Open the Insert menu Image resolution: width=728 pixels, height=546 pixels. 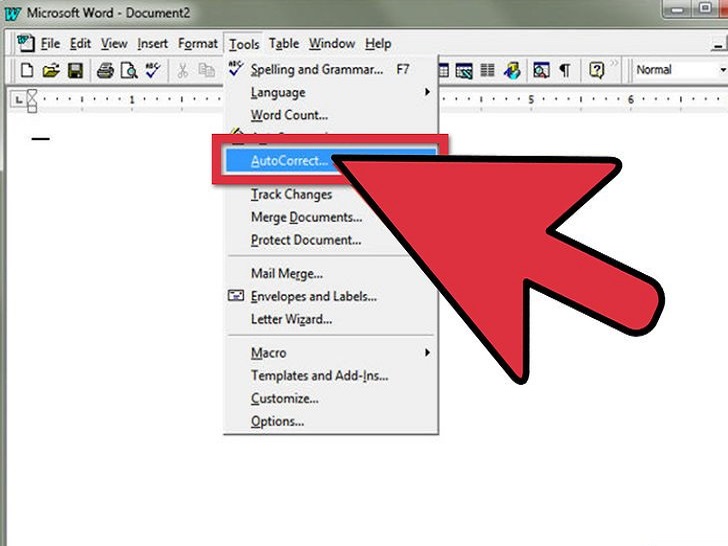[x=152, y=44]
